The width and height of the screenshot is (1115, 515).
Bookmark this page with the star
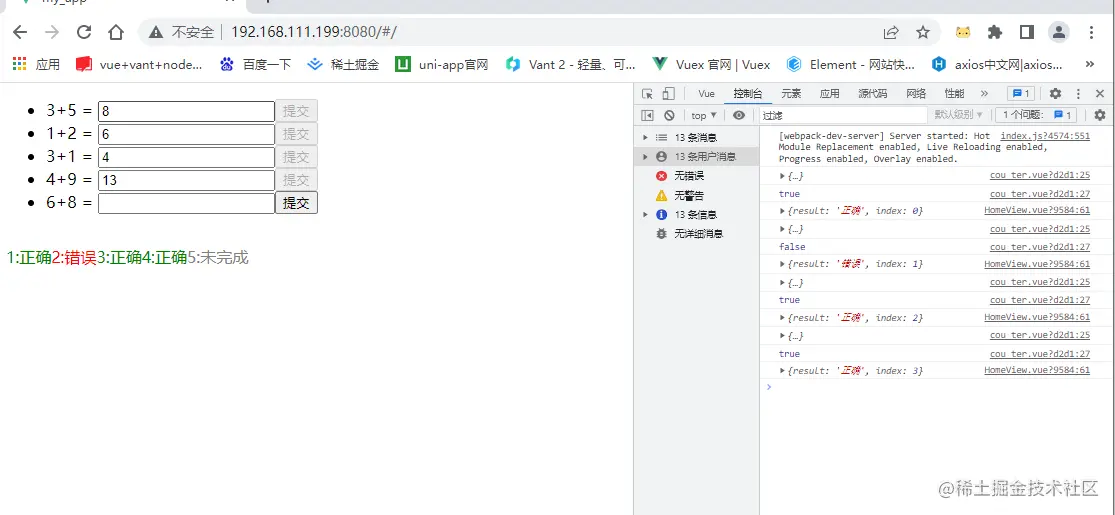coord(923,32)
